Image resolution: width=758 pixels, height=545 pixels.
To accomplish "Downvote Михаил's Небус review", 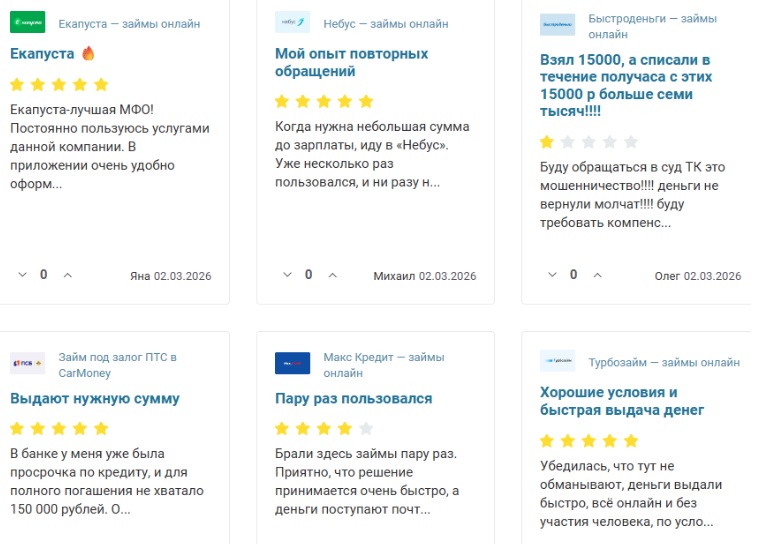I will tap(288, 275).
